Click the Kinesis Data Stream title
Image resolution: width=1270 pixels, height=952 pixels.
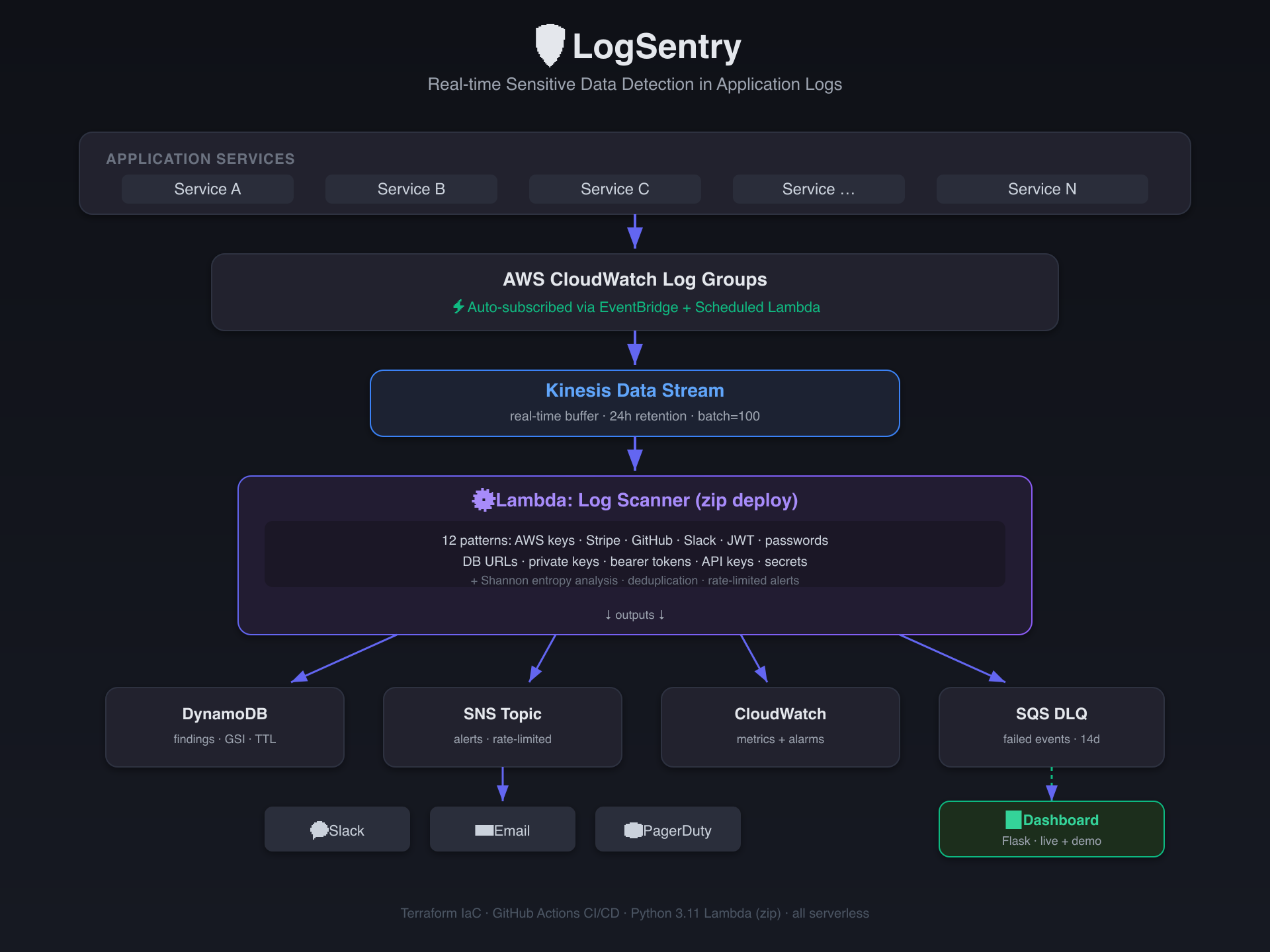coord(635,390)
